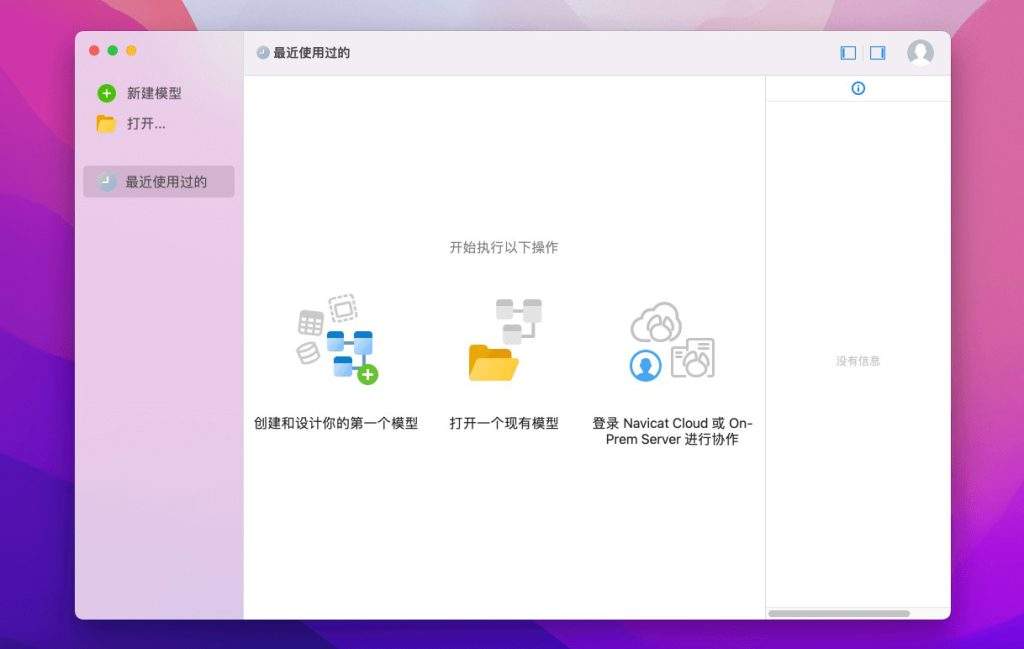Click the clock icon in the title header

[x=263, y=53]
